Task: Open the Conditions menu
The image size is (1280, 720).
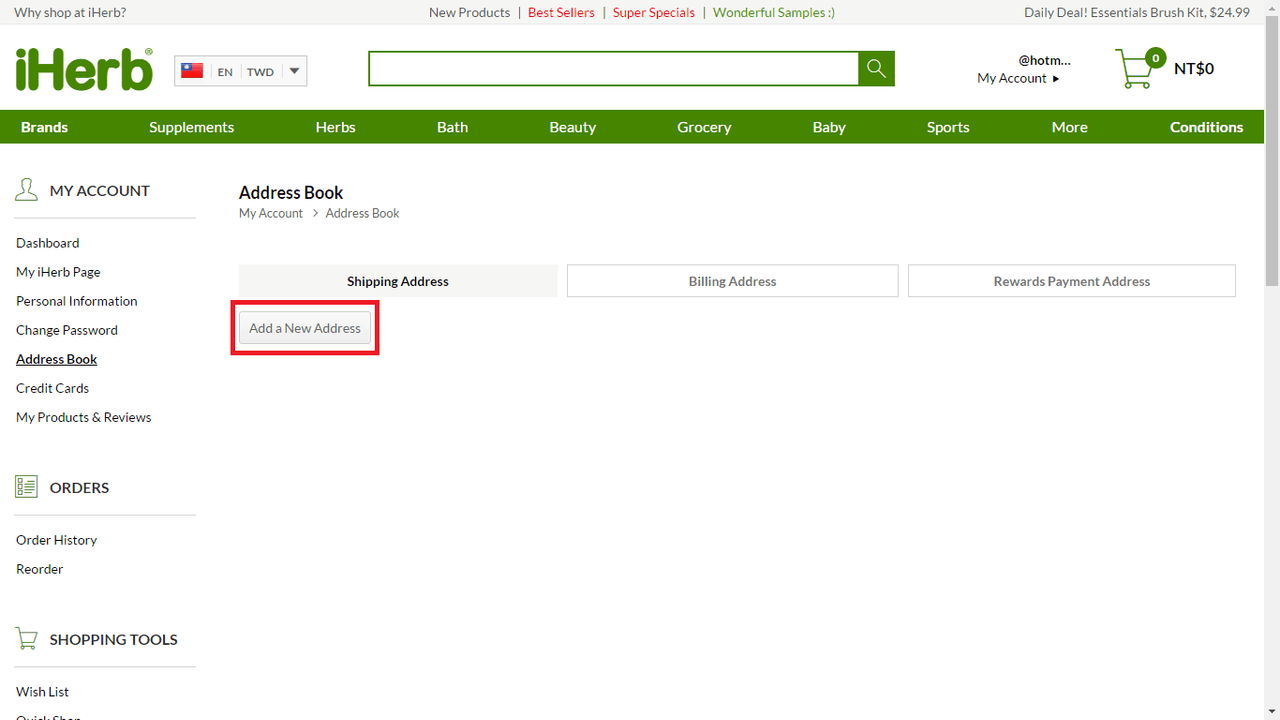Action: tap(1207, 127)
